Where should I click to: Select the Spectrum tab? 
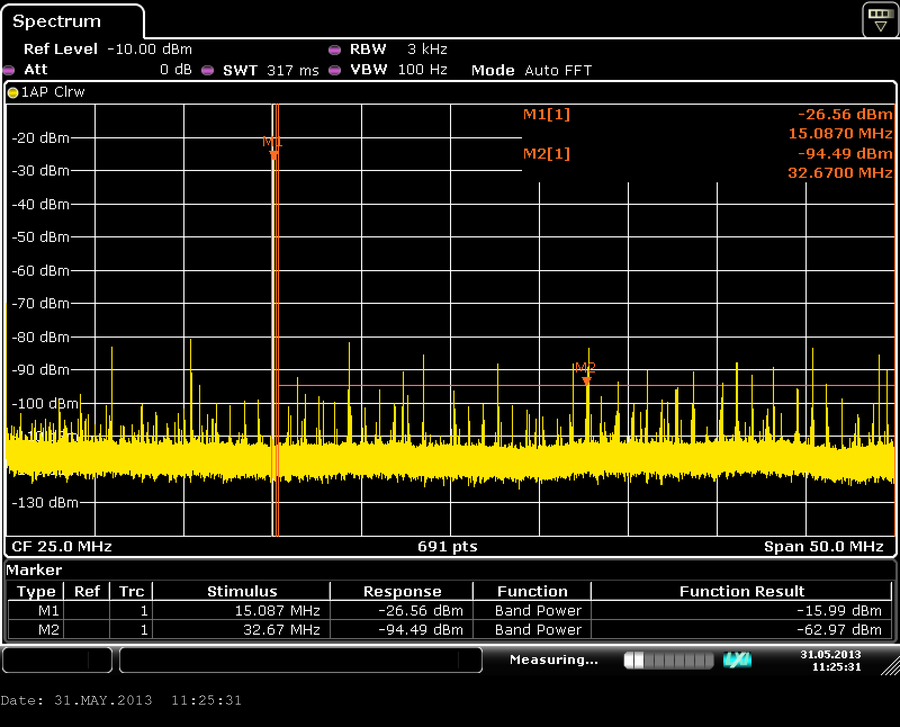[x=58, y=21]
